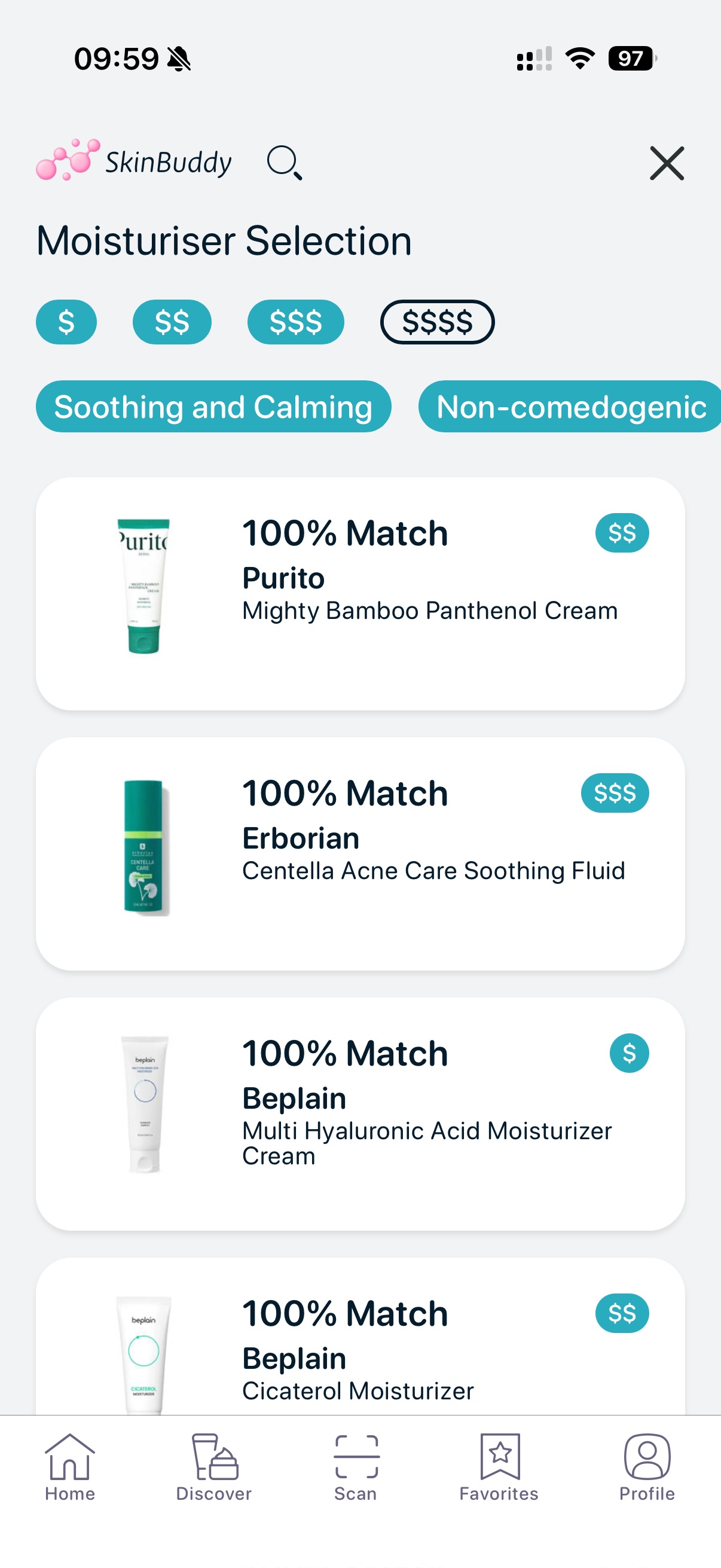
Task: Deselect the $$$ price filter
Action: (x=296, y=322)
